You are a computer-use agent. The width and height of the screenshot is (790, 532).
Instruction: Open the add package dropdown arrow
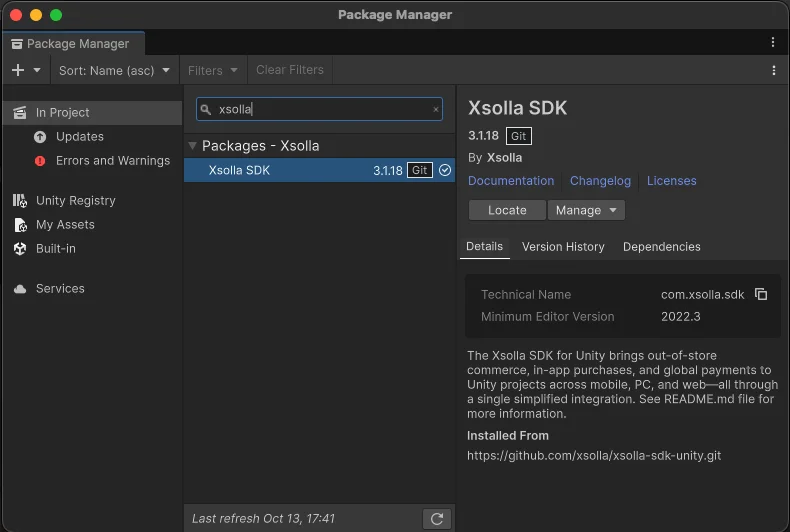pyautogui.click(x=37, y=70)
